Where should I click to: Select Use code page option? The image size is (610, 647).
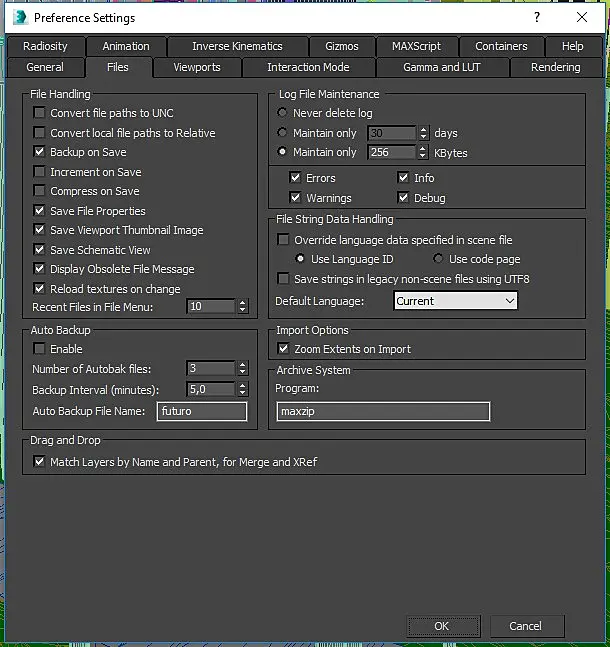[438, 259]
